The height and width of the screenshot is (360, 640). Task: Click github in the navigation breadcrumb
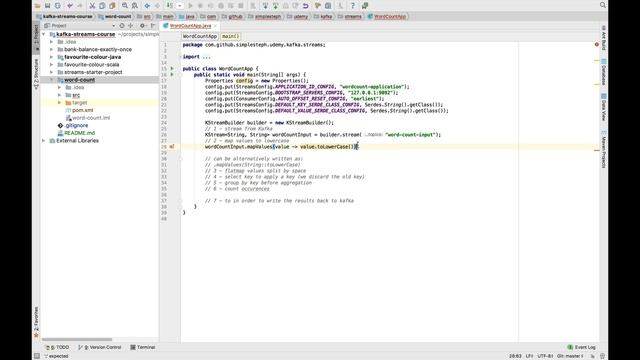point(232,17)
